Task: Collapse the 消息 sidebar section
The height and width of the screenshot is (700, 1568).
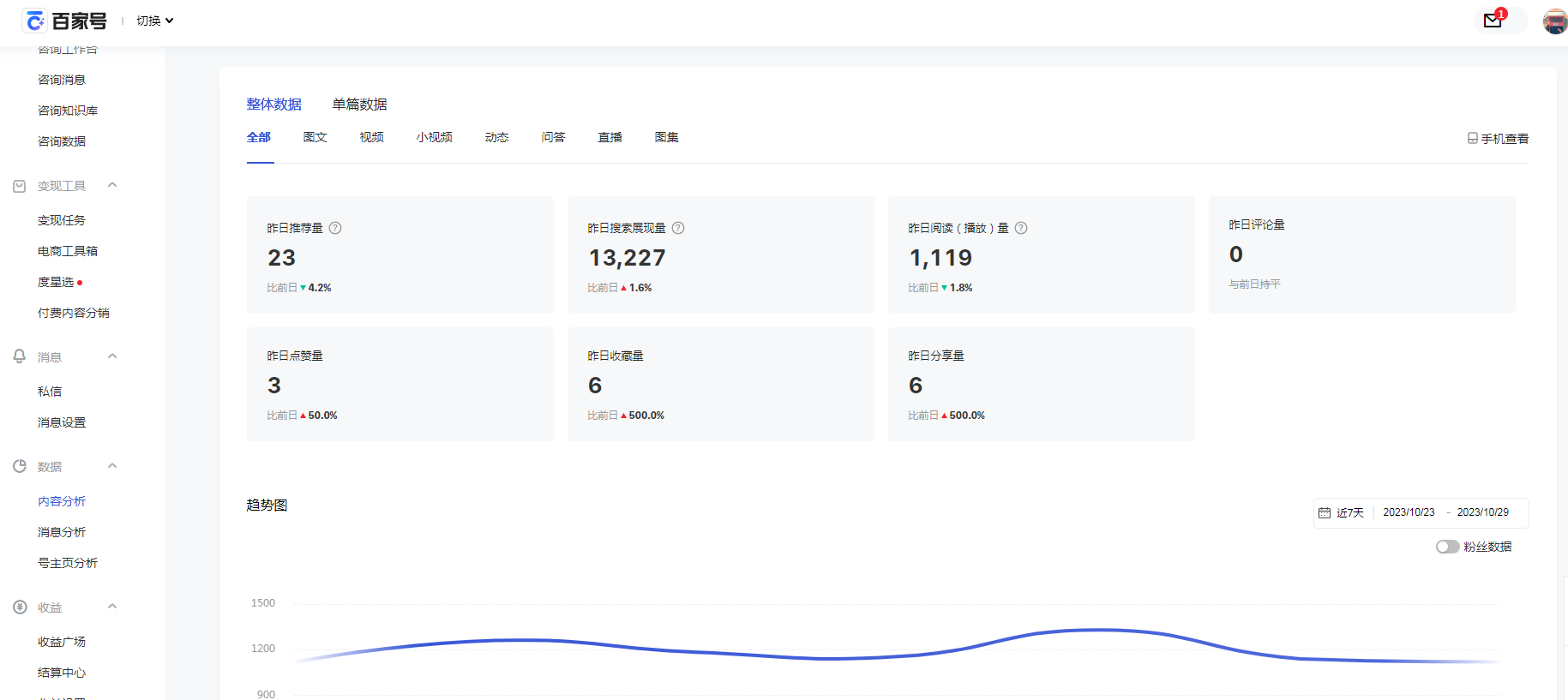Action: 112,356
